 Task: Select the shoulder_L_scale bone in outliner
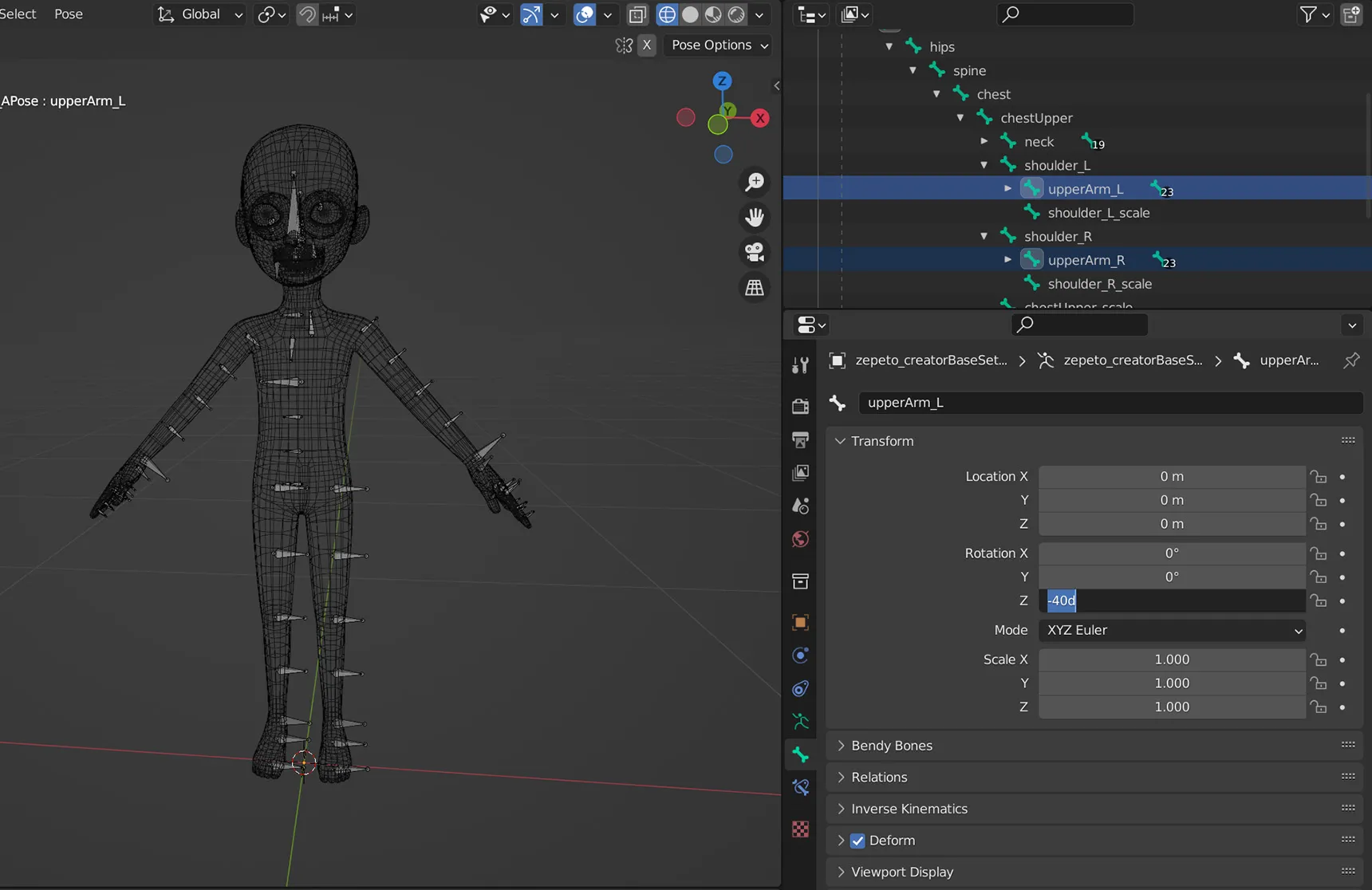pos(1098,213)
